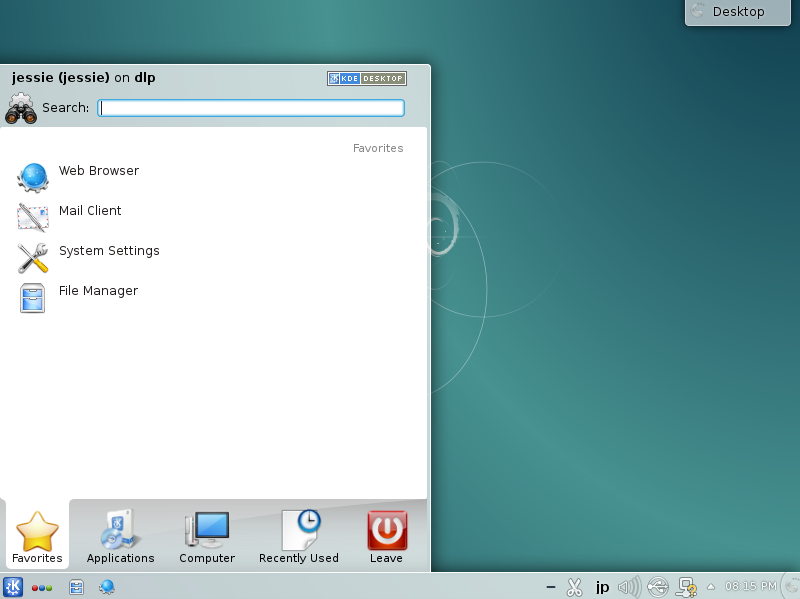Launch the Mail Client
This screenshot has height=599, width=800.
coord(90,211)
